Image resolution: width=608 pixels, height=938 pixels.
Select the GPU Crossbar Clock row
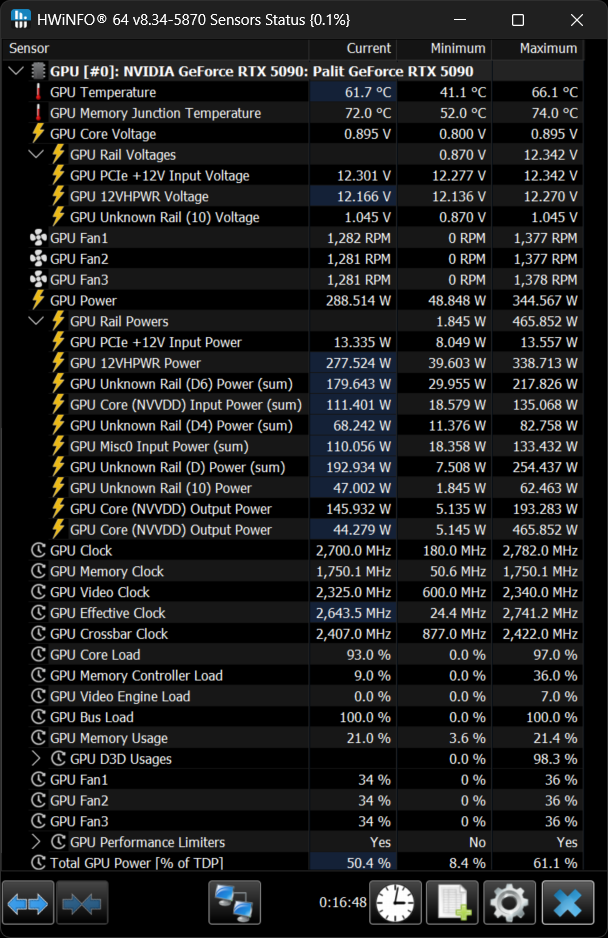tap(293, 634)
